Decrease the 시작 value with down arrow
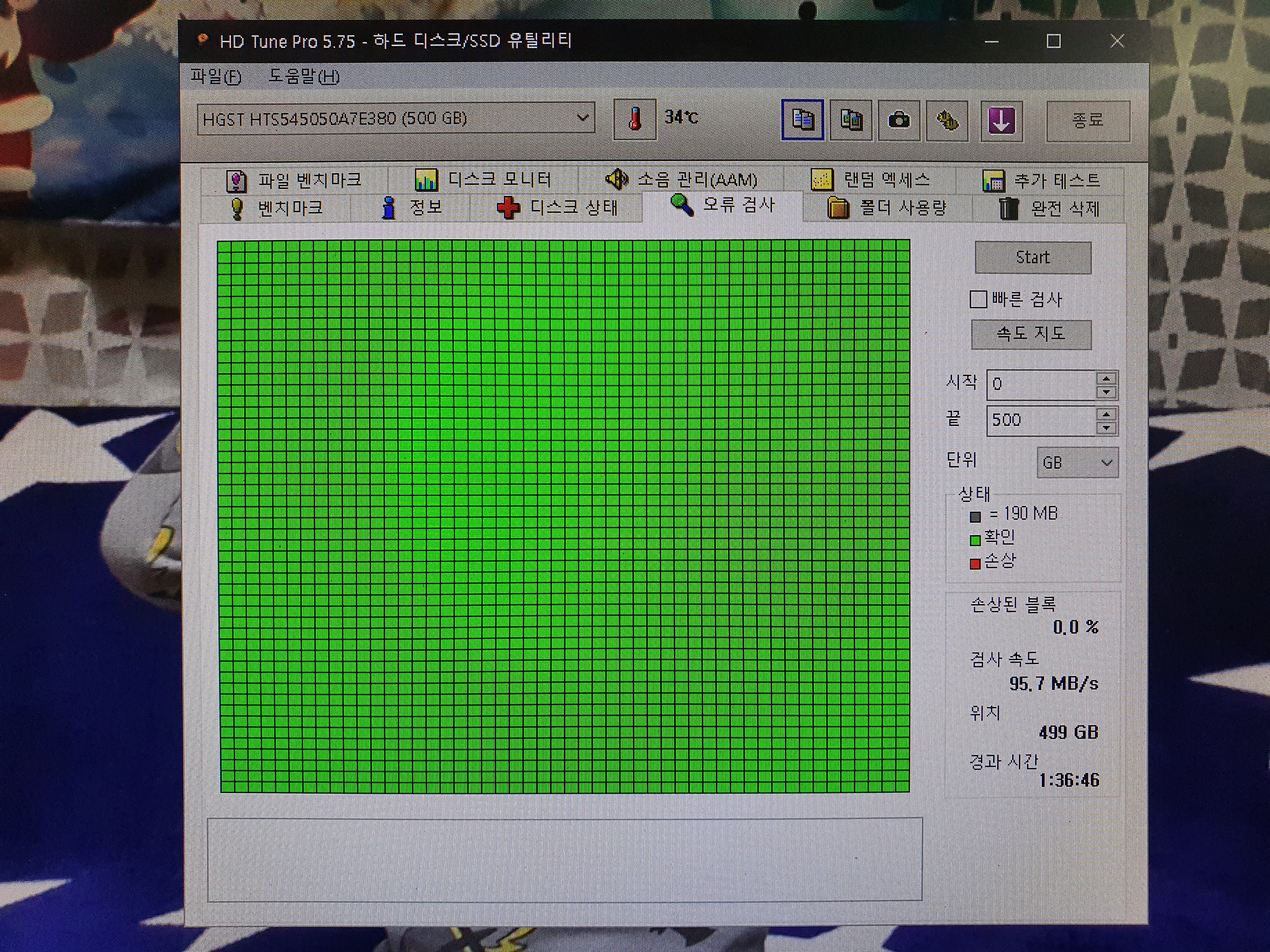1270x952 pixels. (1106, 392)
